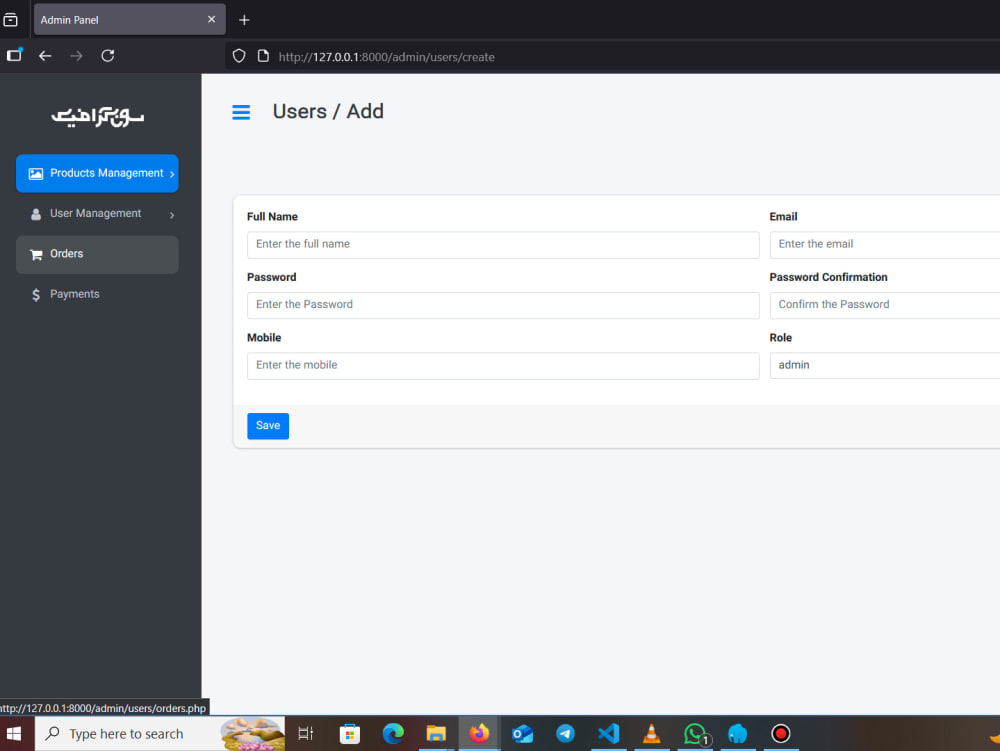1000x751 pixels.
Task: Focus the Mobile input field
Action: [x=503, y=366]
